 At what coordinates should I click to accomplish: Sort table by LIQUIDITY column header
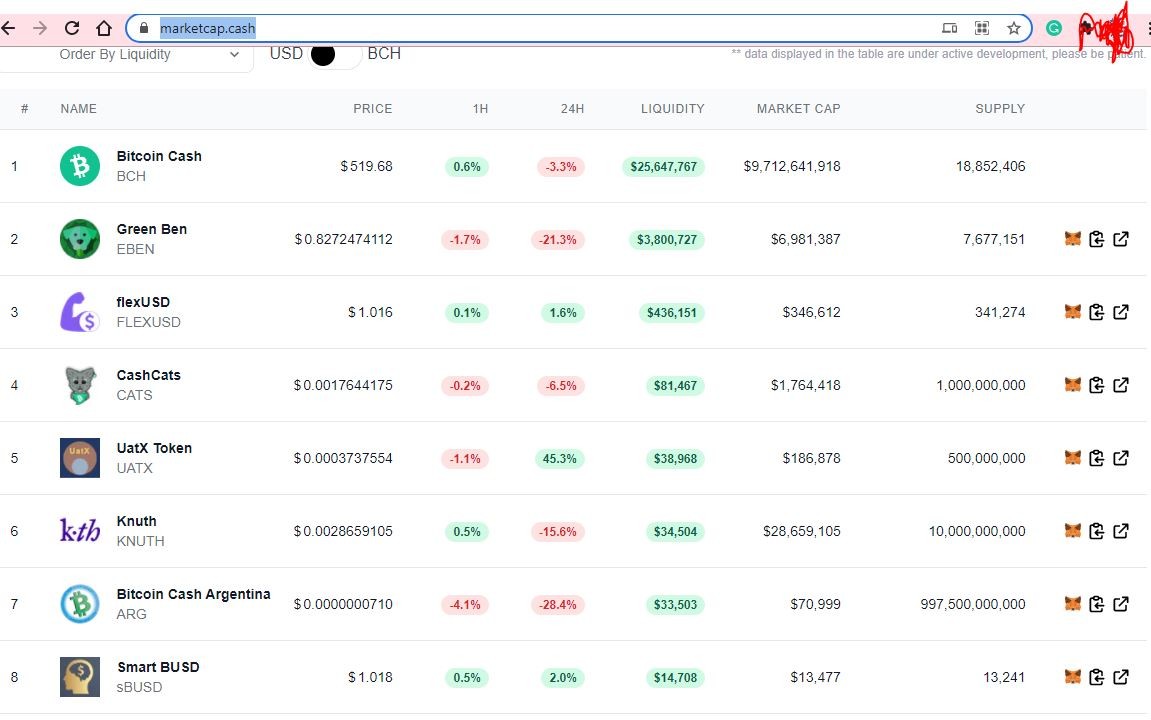672,109
